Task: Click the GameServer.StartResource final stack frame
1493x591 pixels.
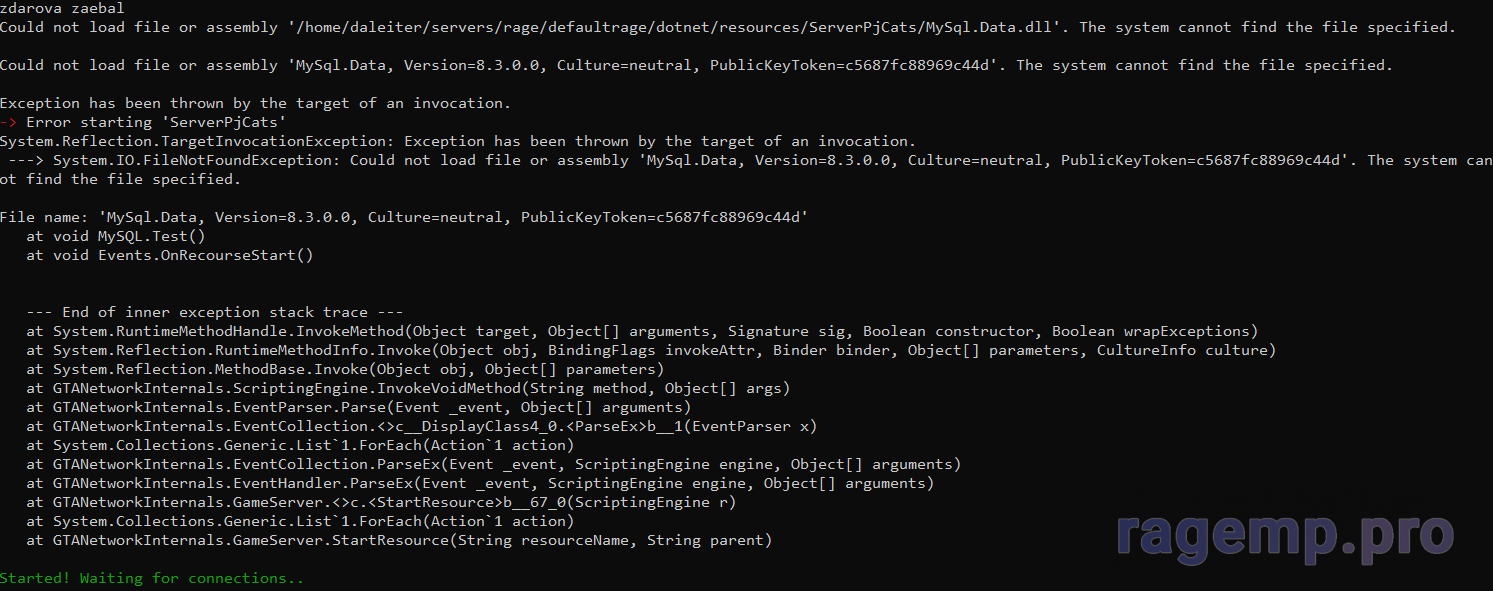Action: [399, 540]
